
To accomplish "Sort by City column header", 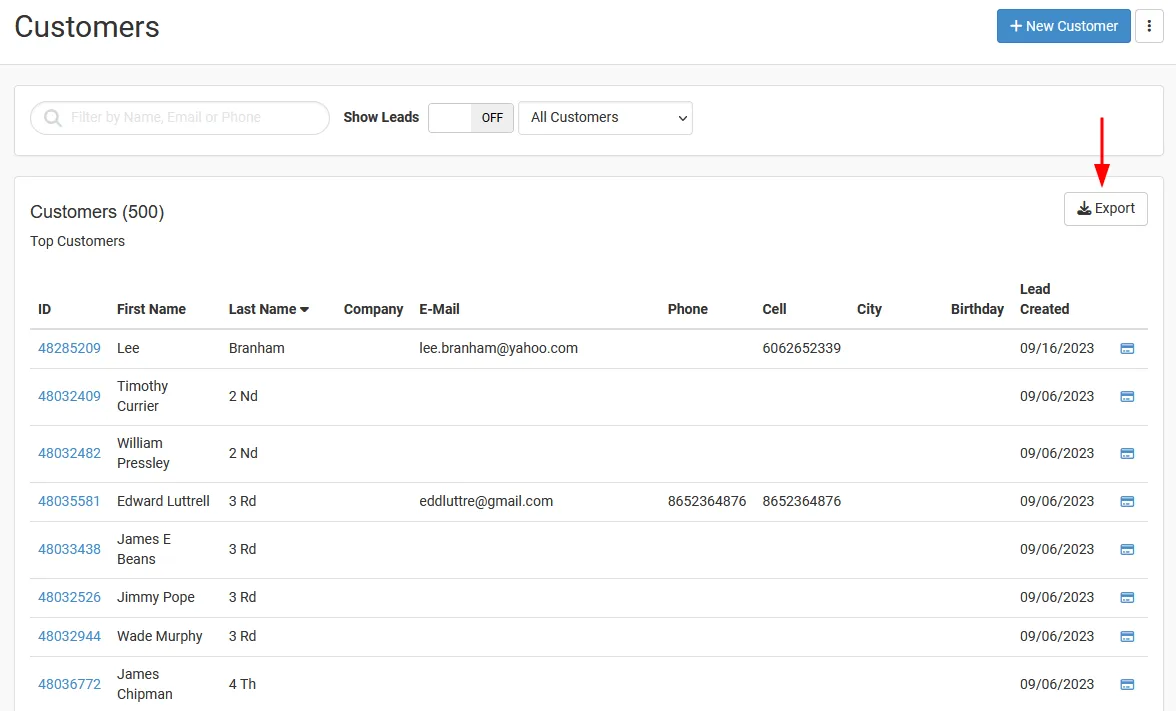I will (869, 309).
